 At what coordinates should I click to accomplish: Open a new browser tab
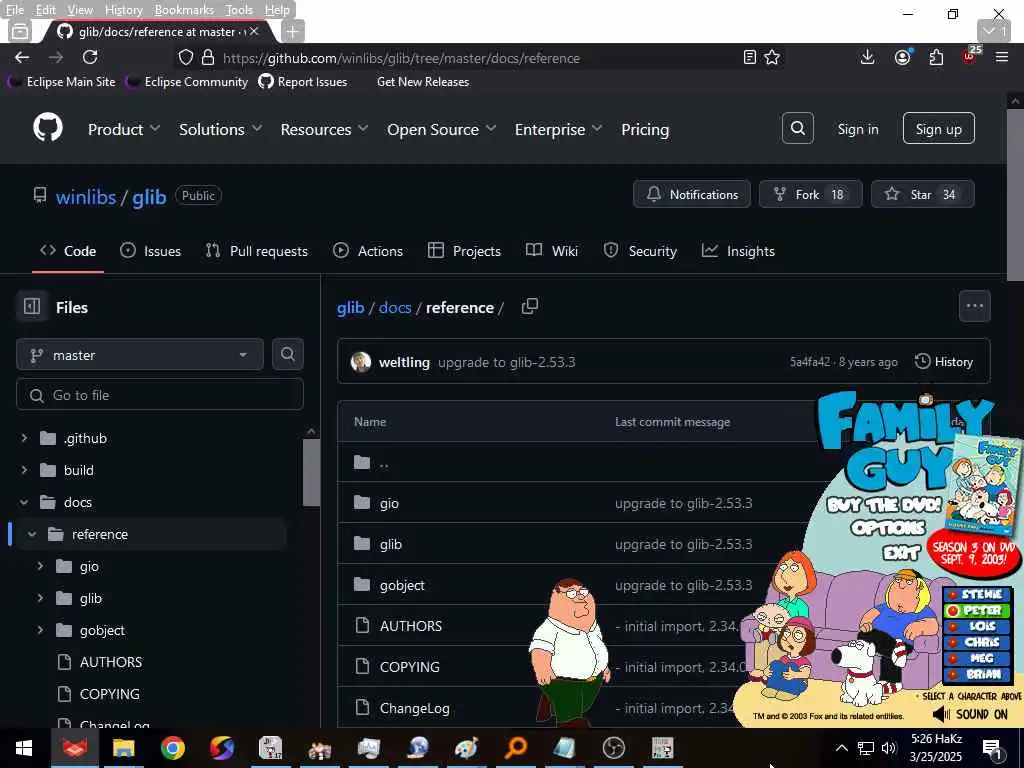293,31
